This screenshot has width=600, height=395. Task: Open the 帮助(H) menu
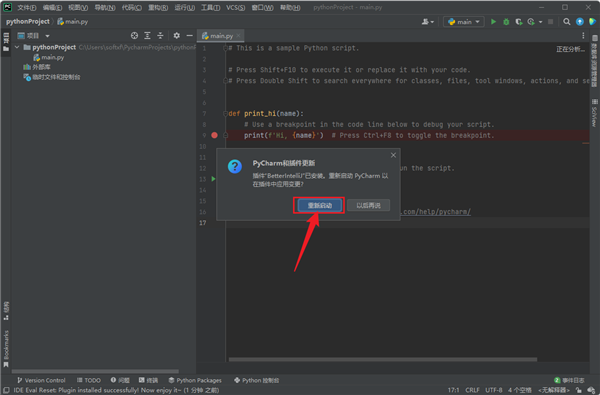290,8
